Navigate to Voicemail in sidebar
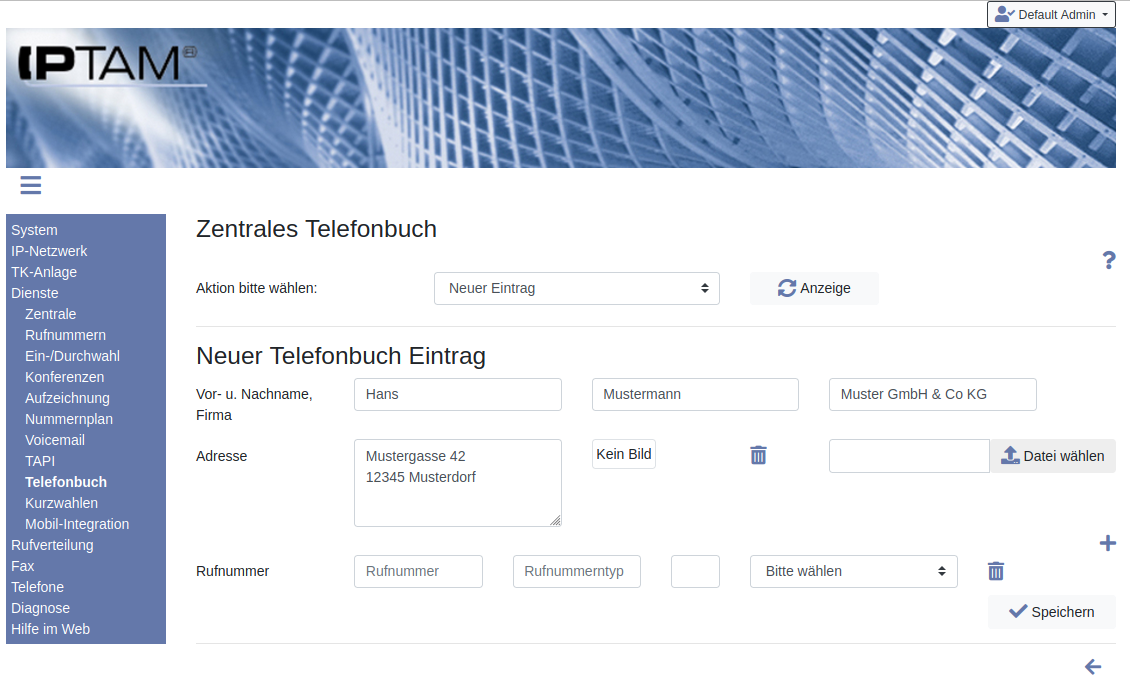 tap(55, 440)
